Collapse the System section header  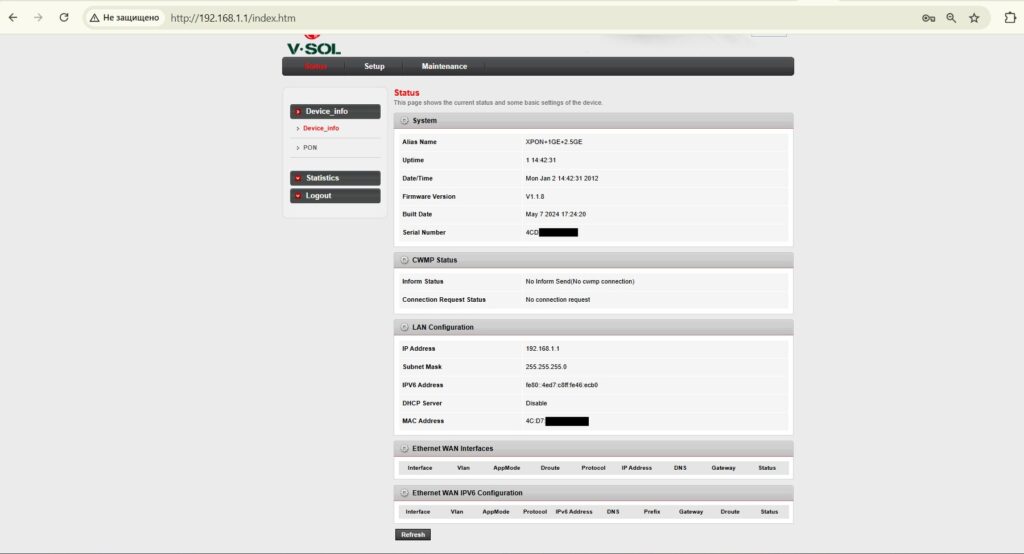[x=405, y=121]
